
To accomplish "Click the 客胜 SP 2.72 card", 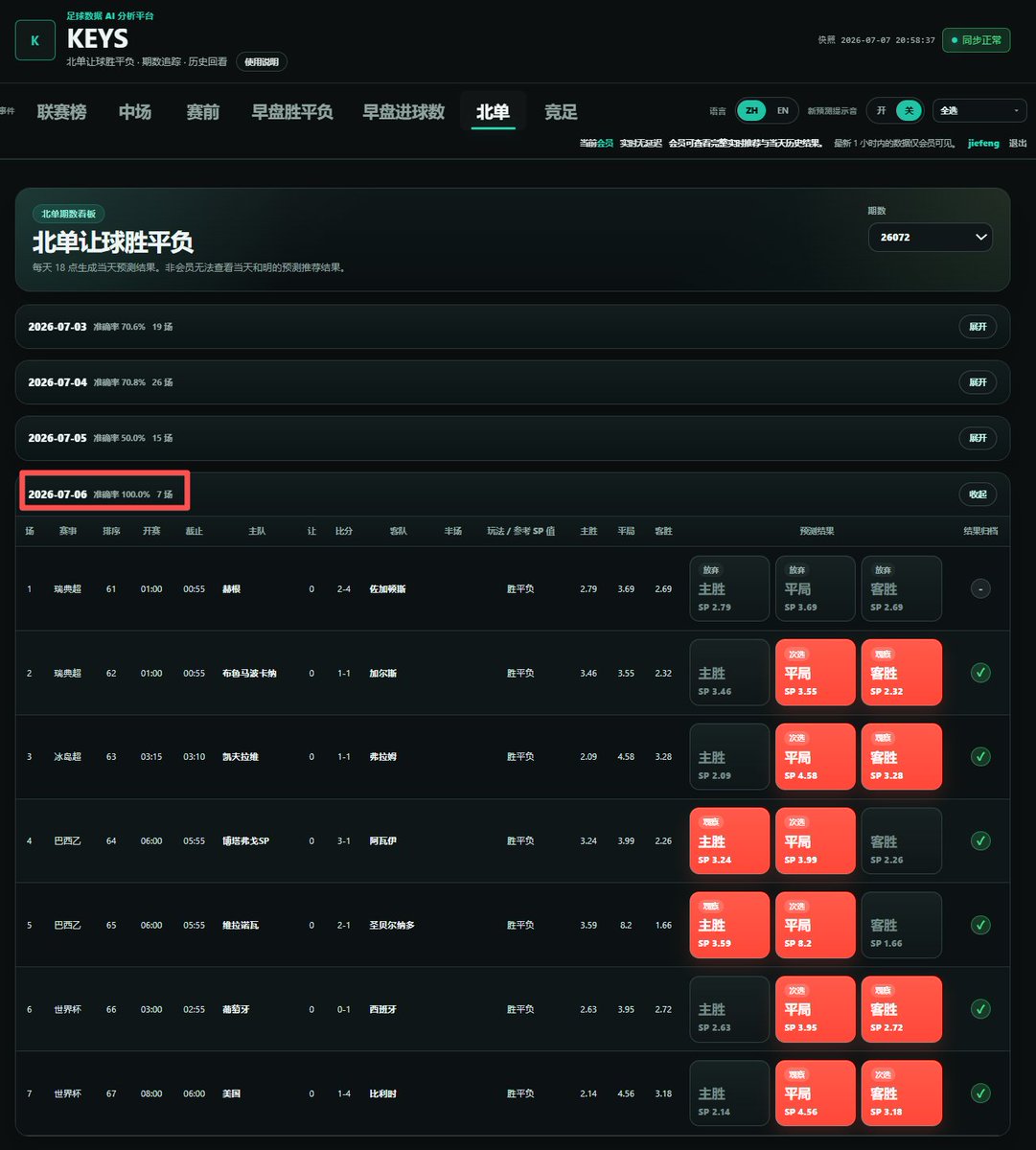I will pos(902,1009).
